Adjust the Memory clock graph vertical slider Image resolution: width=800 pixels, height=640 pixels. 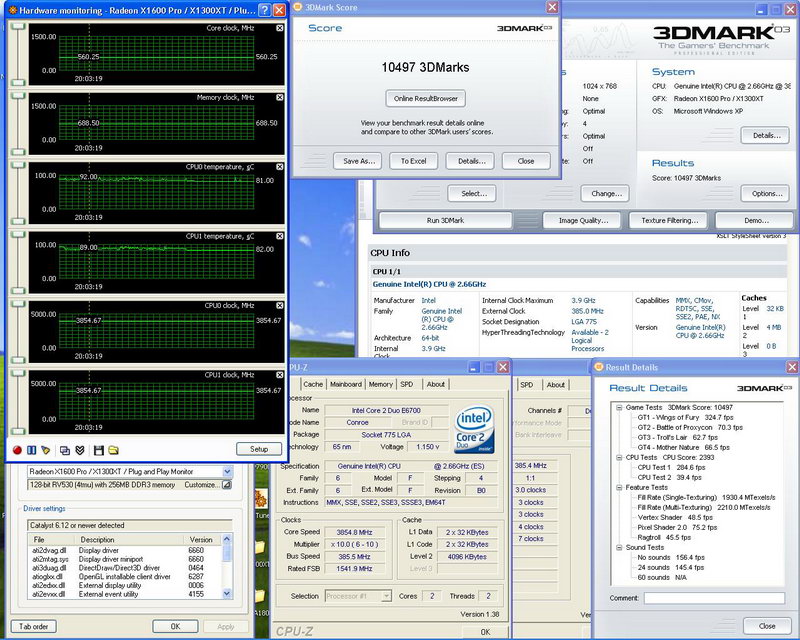18,123
